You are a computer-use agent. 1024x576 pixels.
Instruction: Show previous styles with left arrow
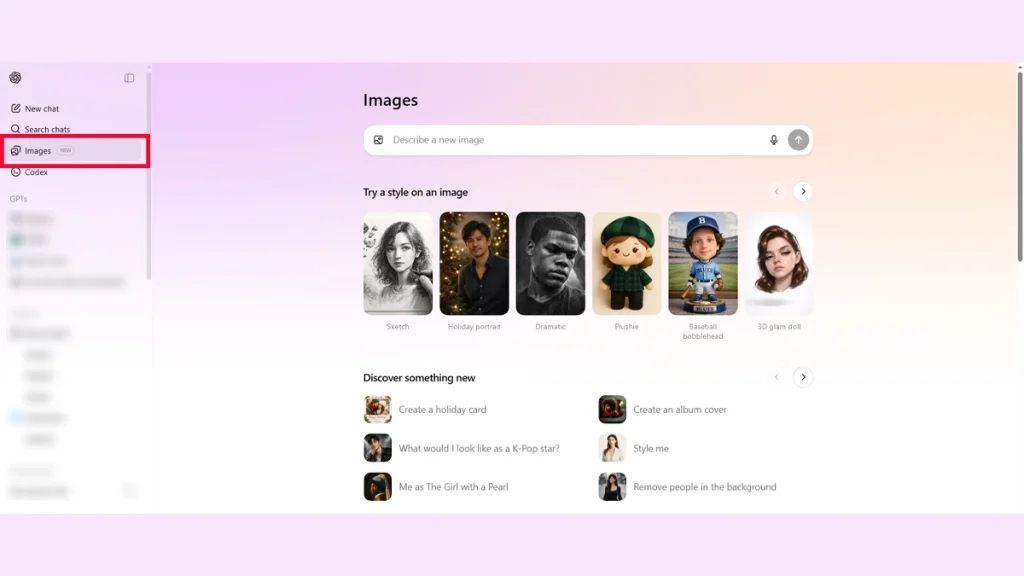[x=776, y=191]
